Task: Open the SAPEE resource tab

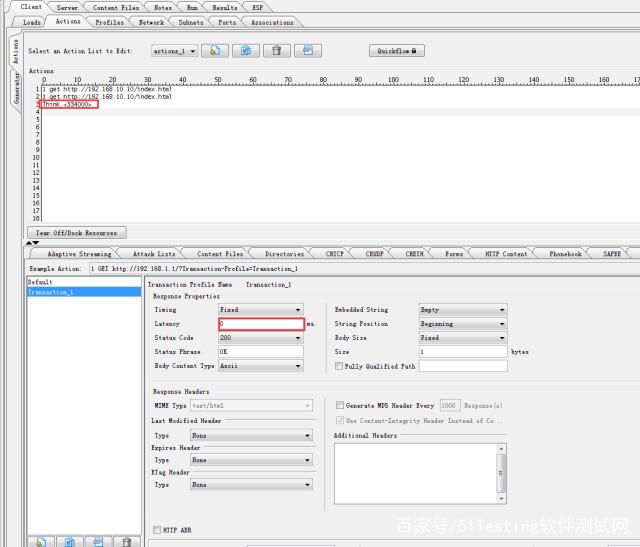Action: tap(612, 254)
